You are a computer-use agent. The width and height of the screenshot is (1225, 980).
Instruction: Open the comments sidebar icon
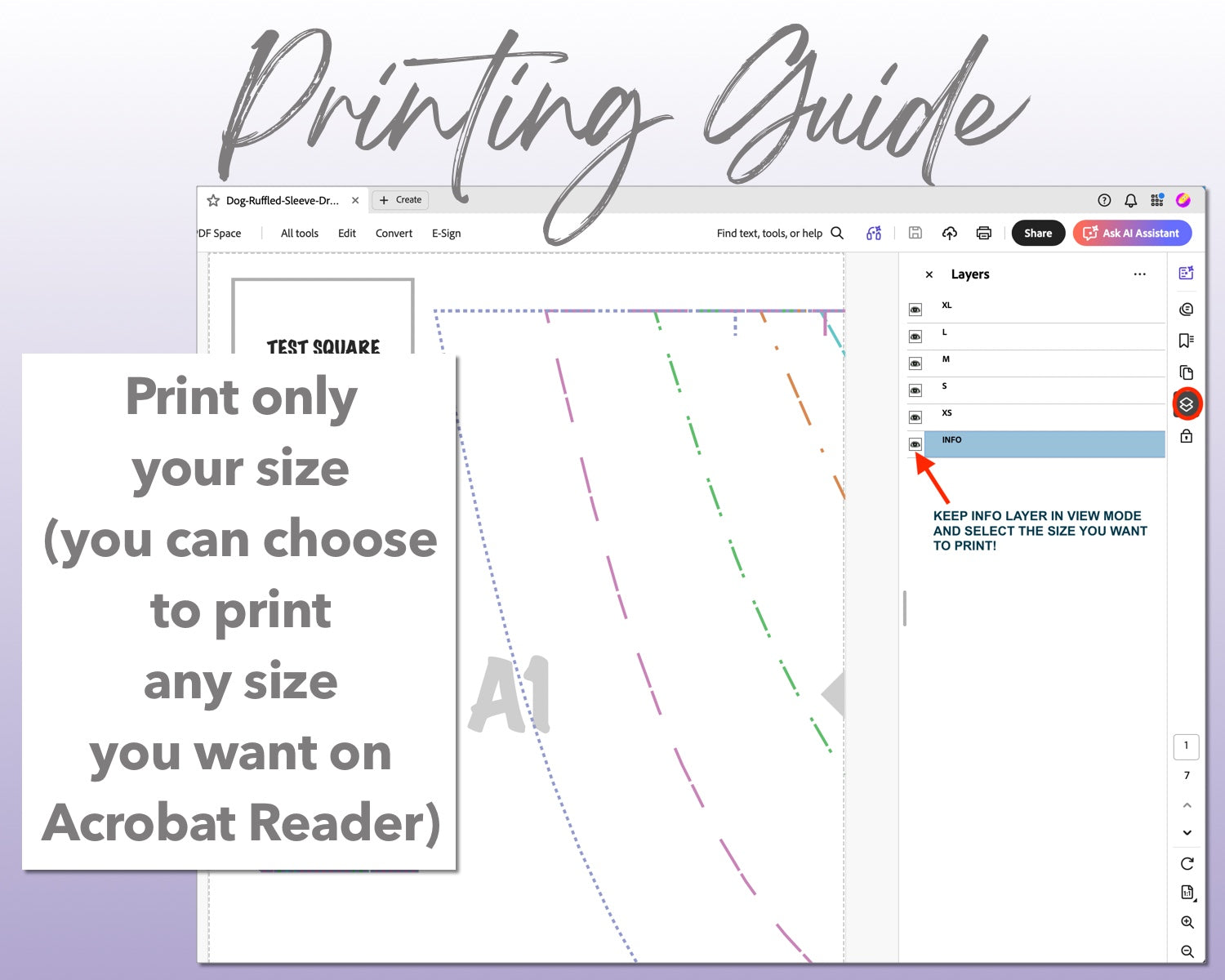click(1187, 310)
